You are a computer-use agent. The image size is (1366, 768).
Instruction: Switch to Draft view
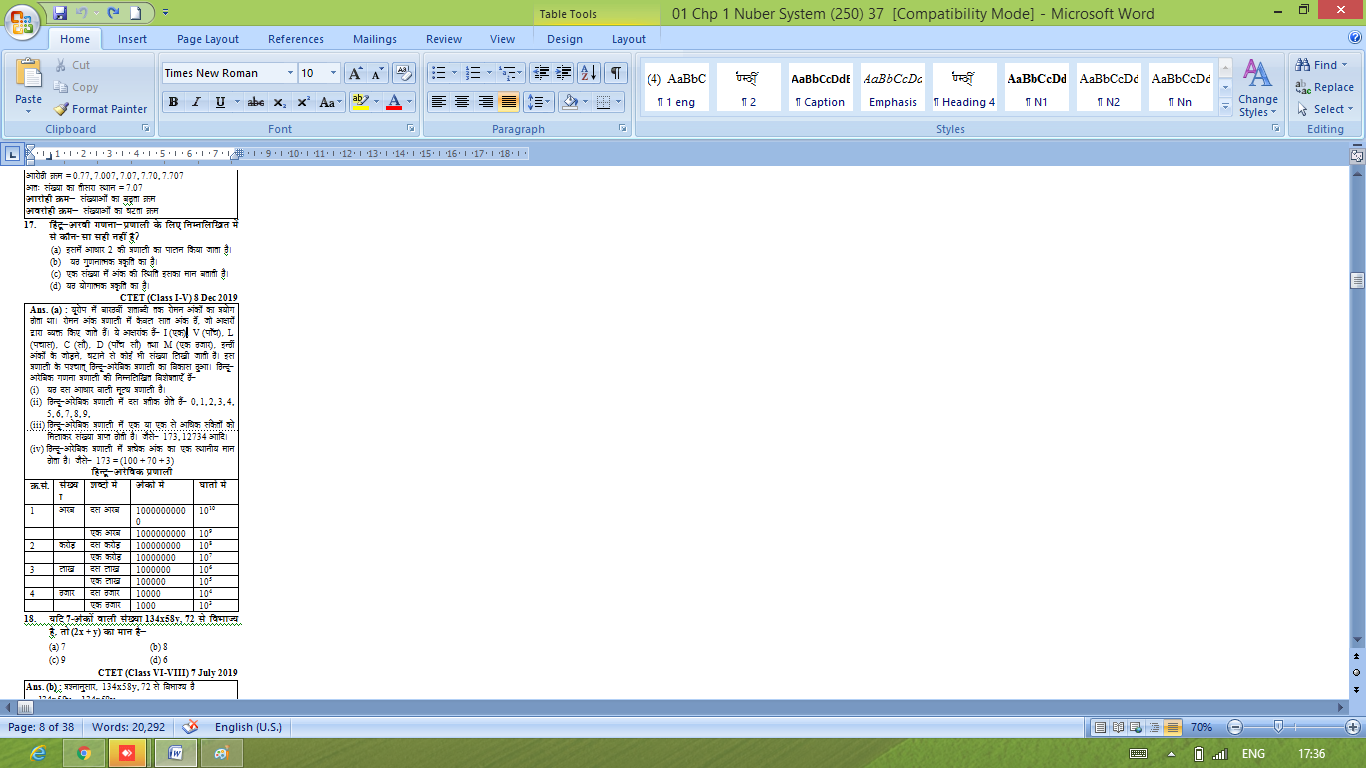click(x=1173, y=727)
